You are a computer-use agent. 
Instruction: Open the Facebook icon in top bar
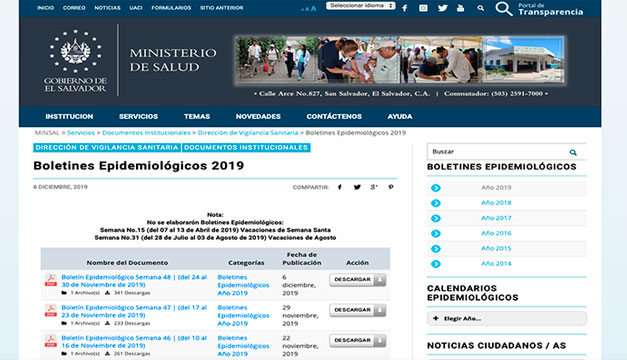point(405,8)
